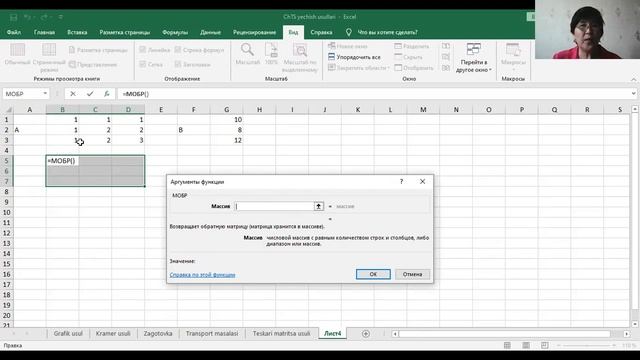The width and height of the screenshot is (640, 360).
Task: Click cell F2 labeled B
Action: [x=193, y=130]
